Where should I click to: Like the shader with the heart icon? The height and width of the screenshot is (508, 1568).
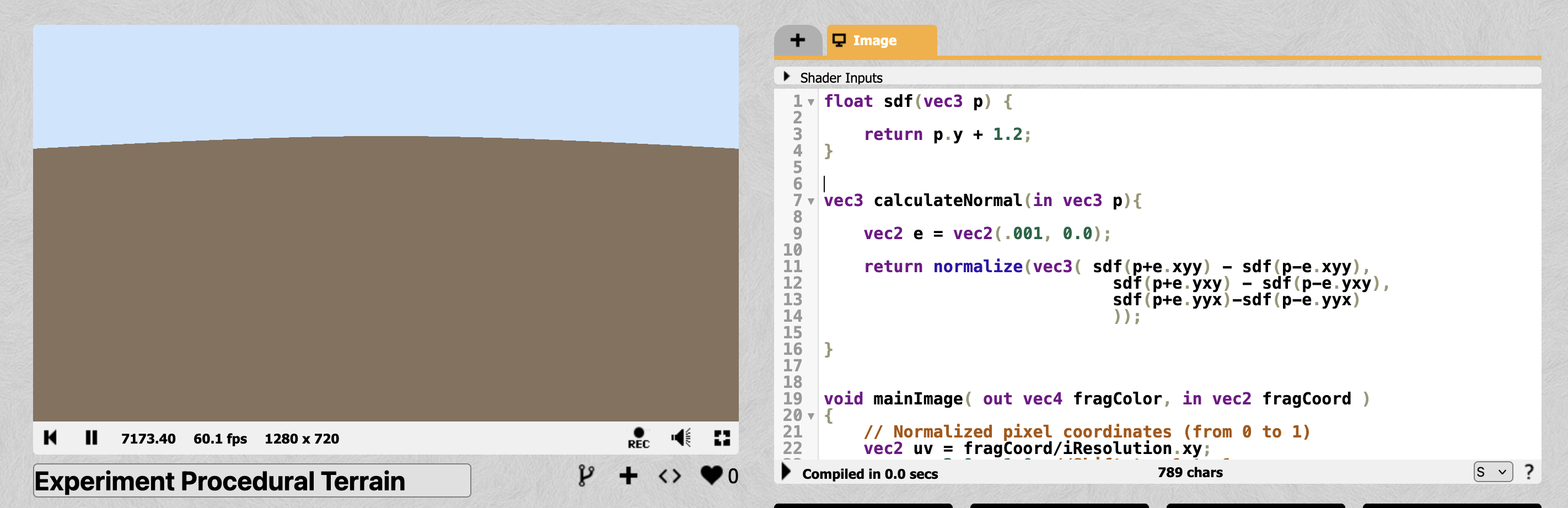(711, 475)
